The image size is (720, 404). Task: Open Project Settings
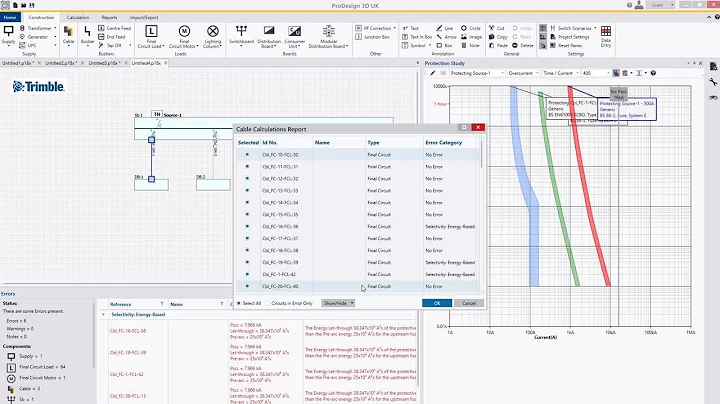coord(569,37)
